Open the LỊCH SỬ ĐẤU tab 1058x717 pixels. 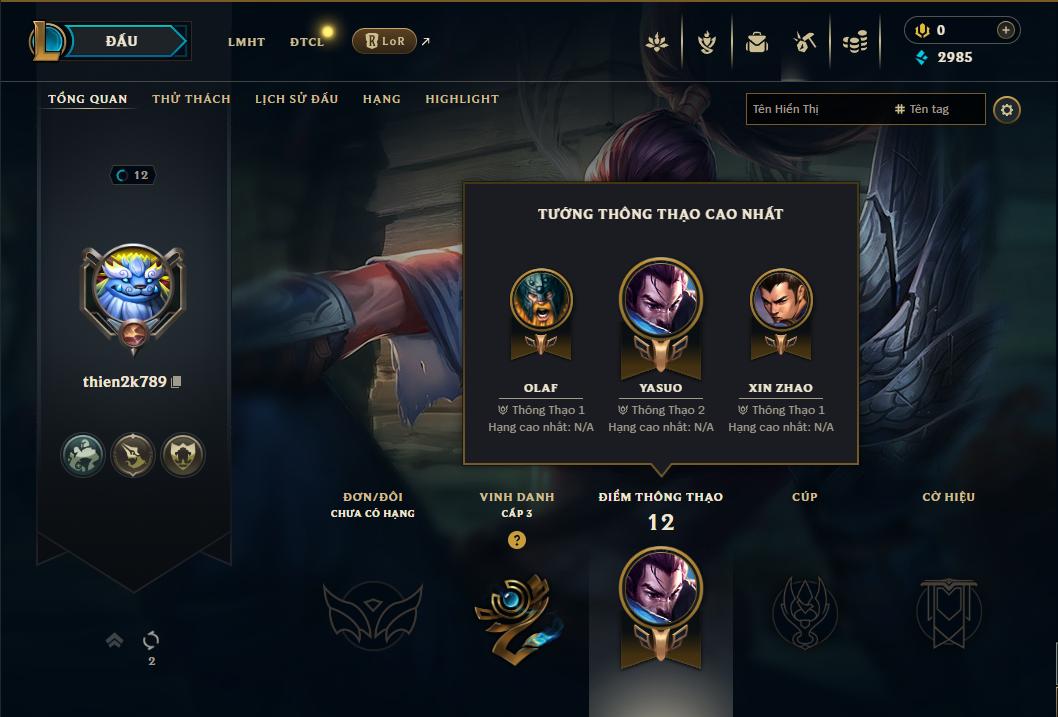[x=296, y=99]
